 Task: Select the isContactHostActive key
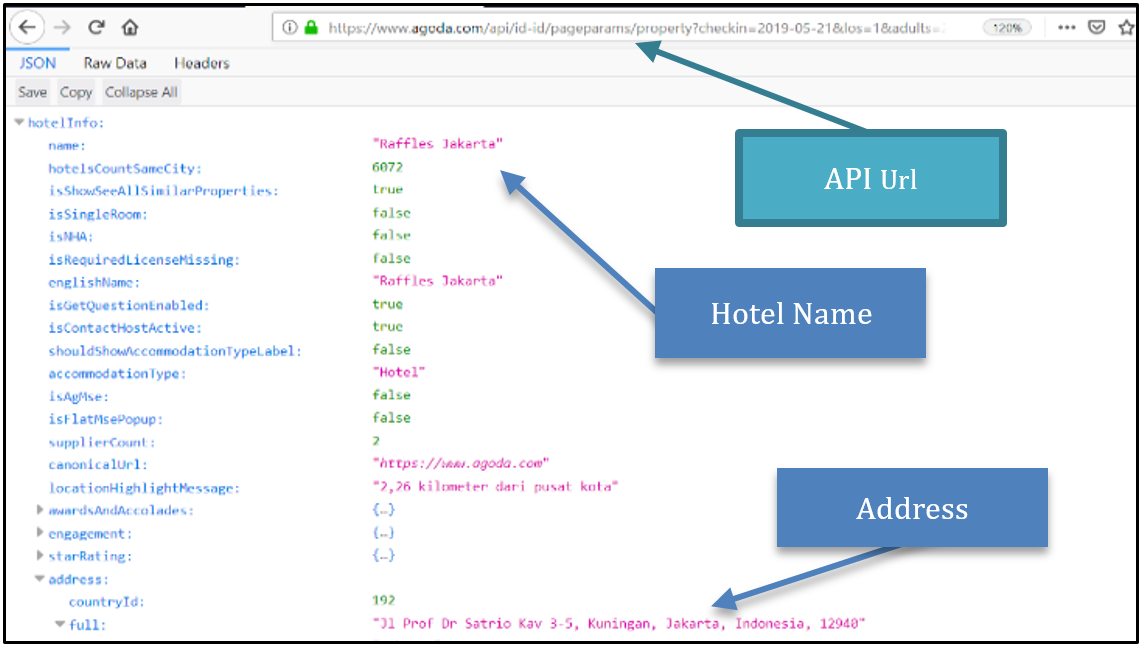pos(125,328)
